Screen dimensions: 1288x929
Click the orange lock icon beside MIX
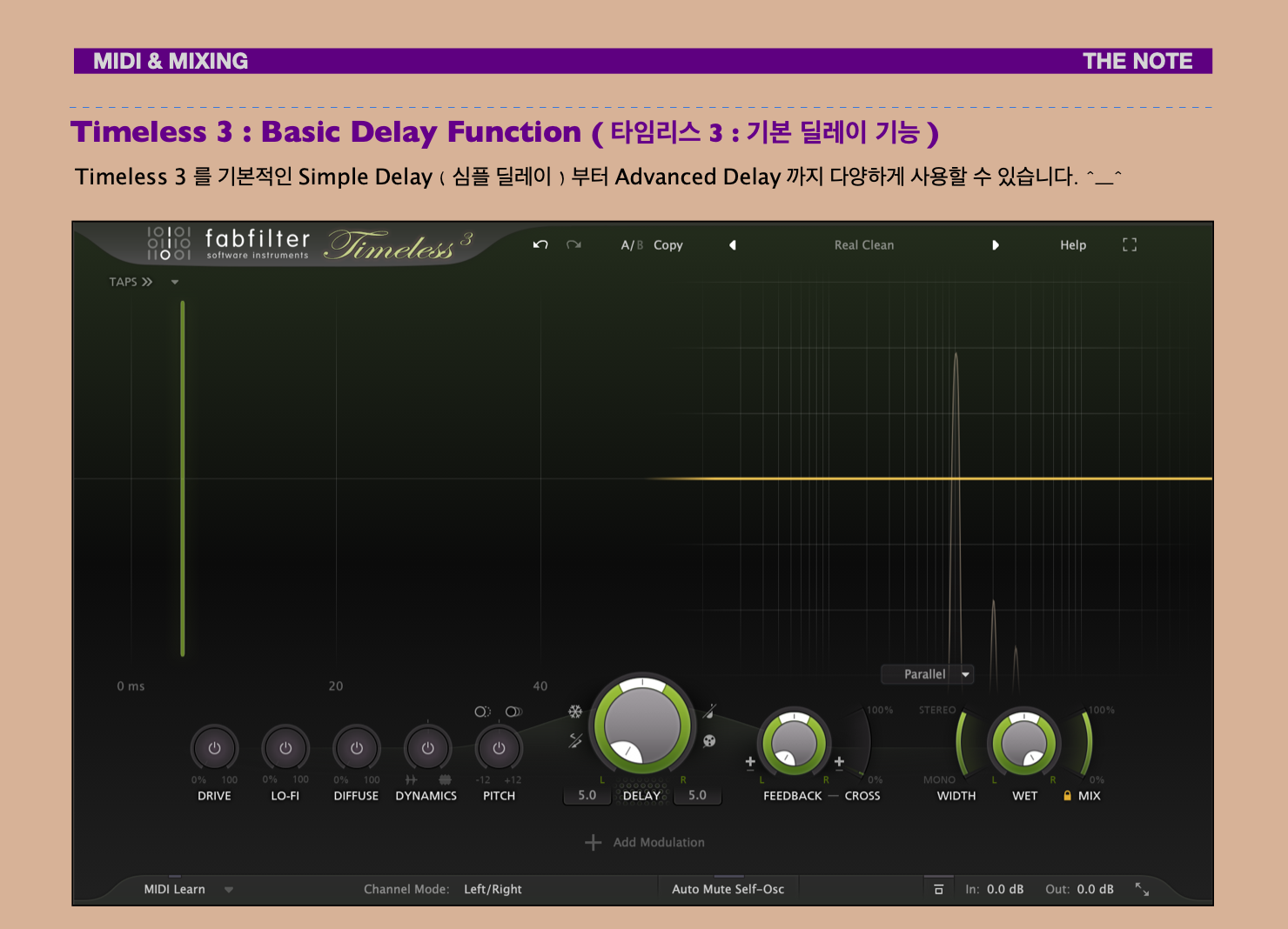click(x=1067, y=795)
